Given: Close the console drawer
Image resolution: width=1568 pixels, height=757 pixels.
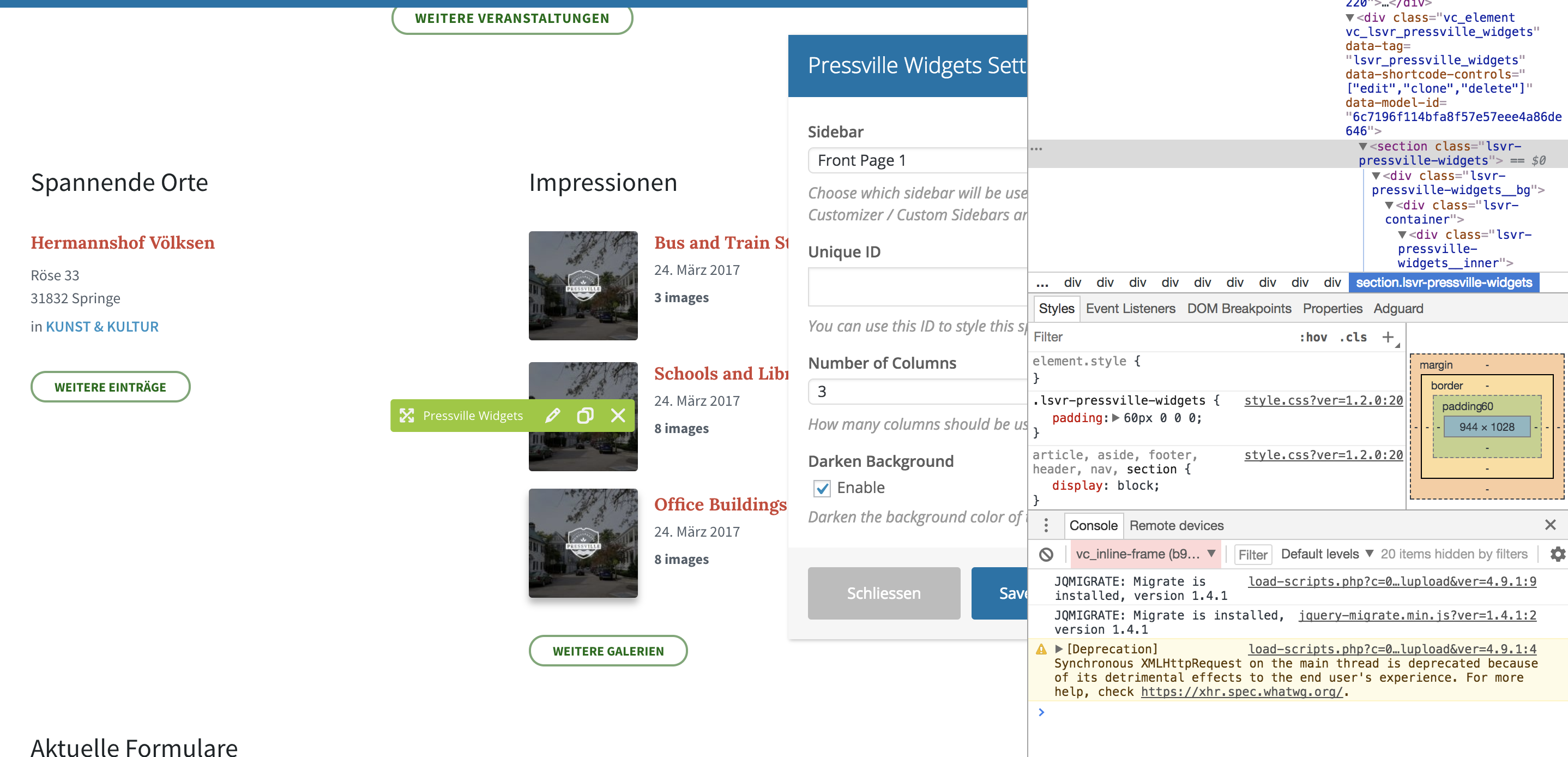Looking at the screenshot, I should [1551, 525].
